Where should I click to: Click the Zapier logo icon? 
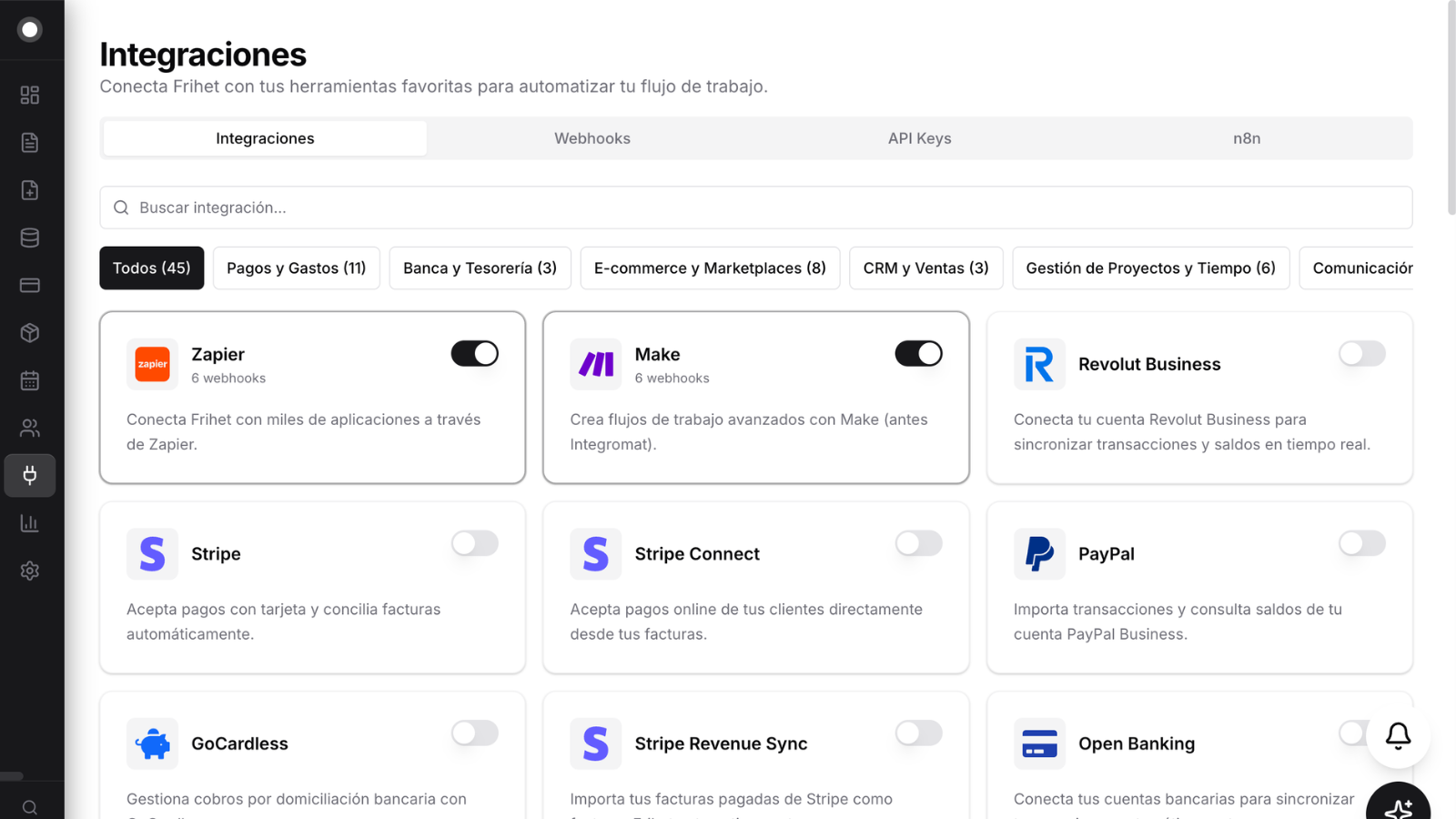click(152, 364)
